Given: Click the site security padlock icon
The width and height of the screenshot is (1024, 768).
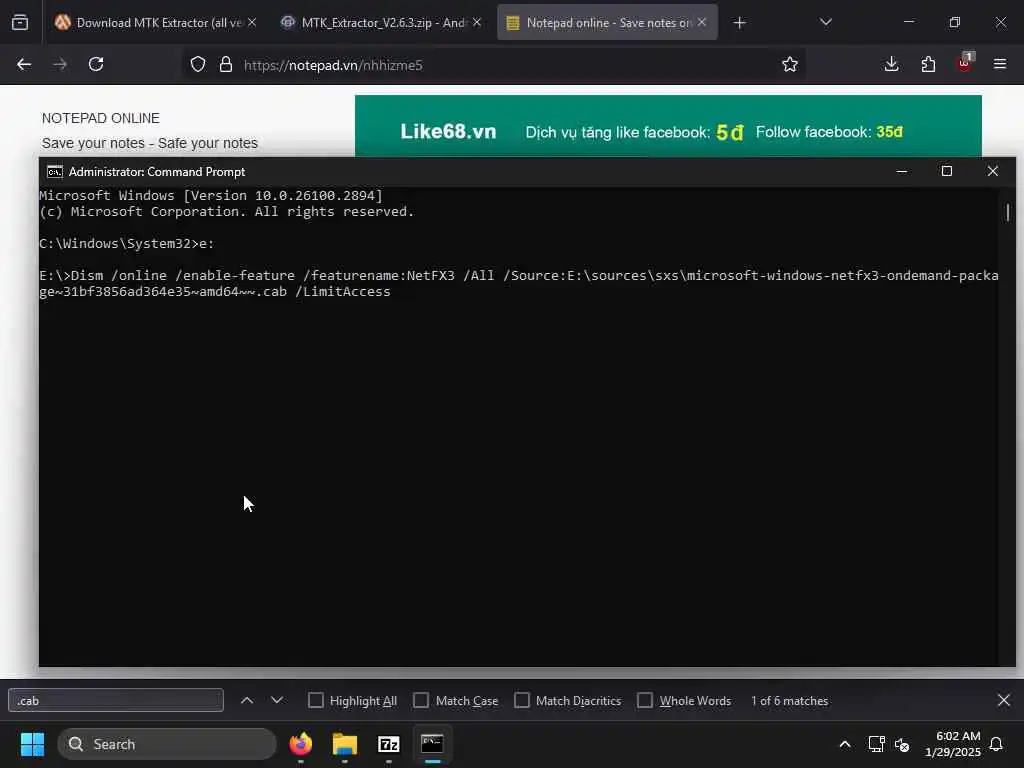Looking at the screenshot, I should (x=226, y=64).
